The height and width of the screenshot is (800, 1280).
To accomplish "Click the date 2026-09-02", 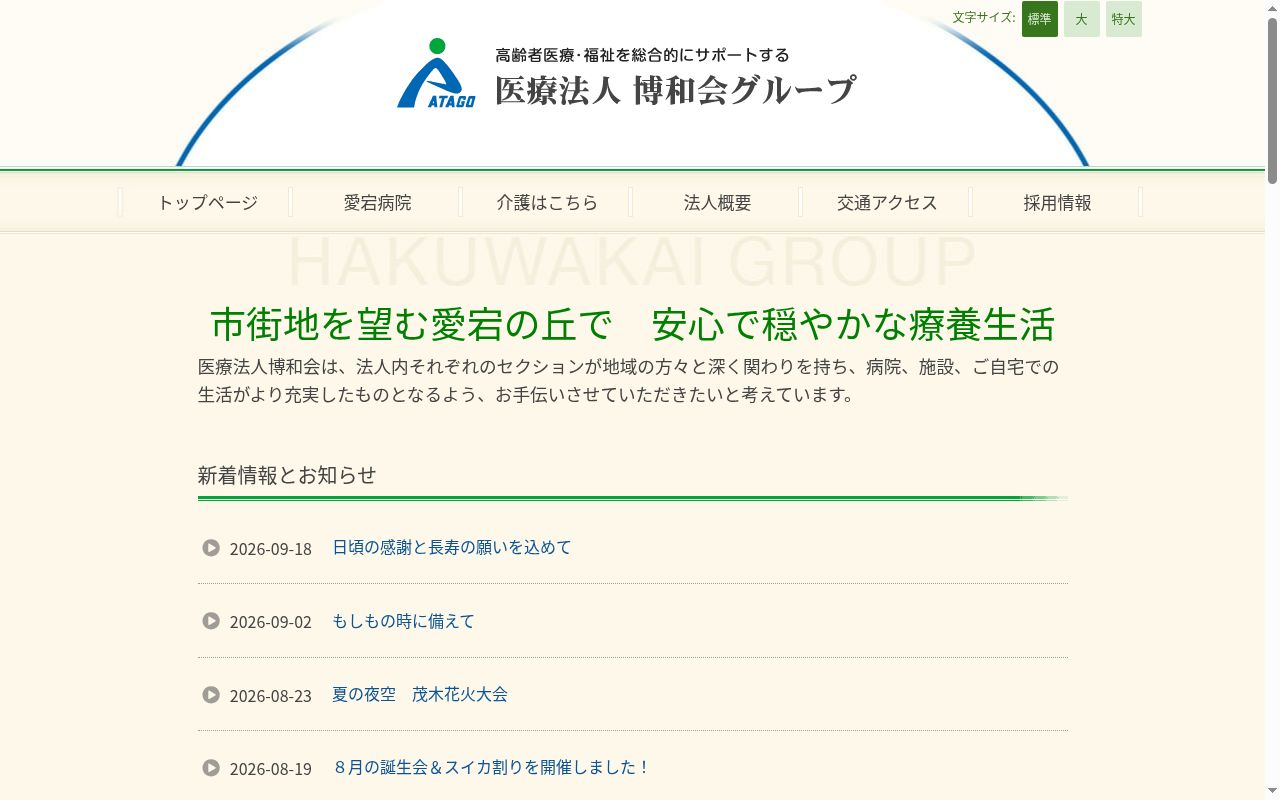I will [x=271, y=622].
